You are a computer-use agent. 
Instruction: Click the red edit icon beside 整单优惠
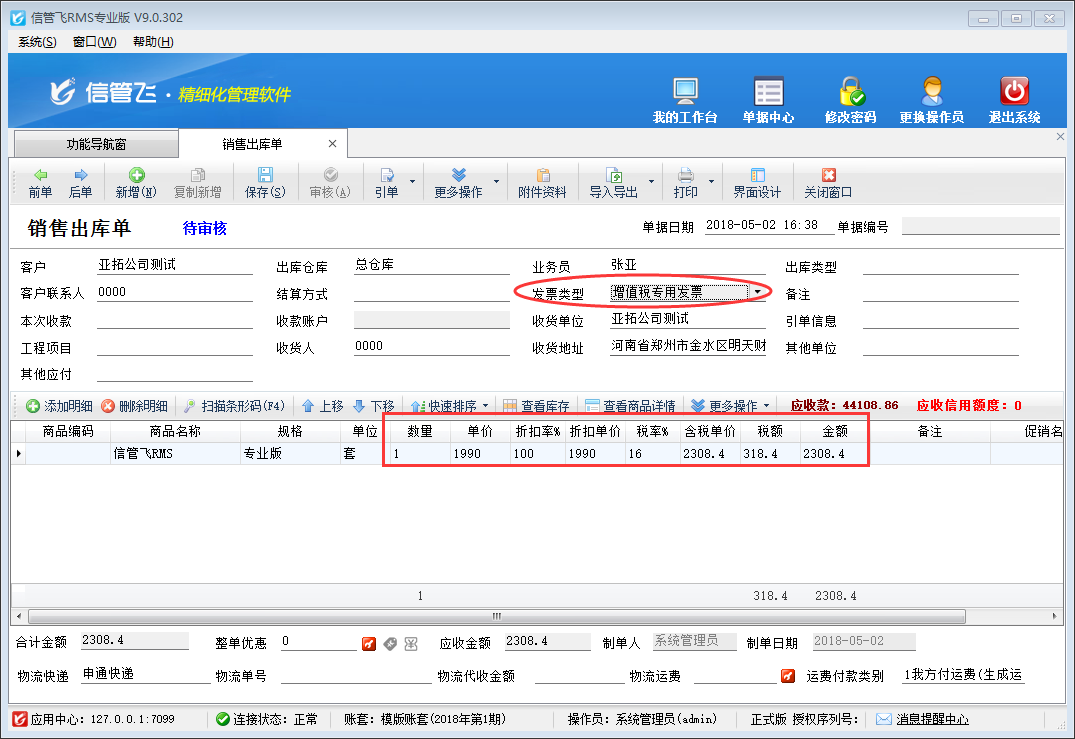[x=369, y=642]
